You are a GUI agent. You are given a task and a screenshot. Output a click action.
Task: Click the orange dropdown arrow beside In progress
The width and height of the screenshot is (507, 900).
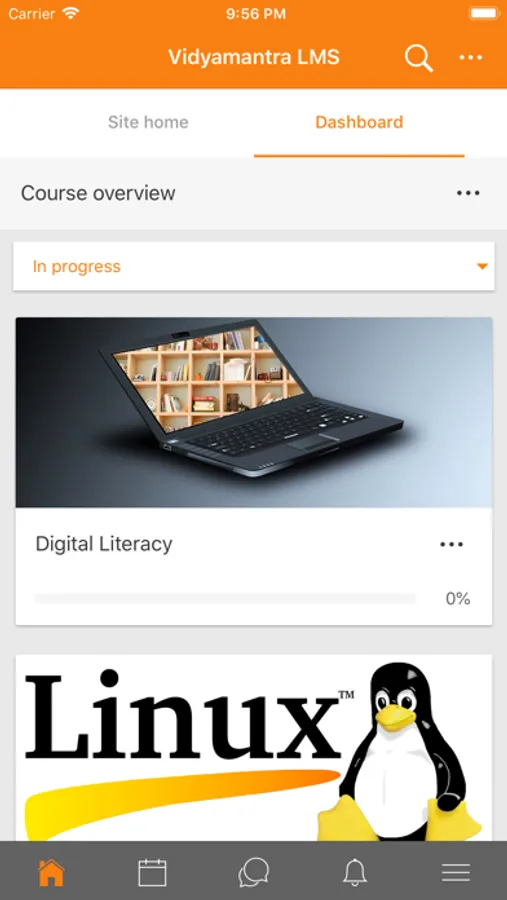(482, 266)
